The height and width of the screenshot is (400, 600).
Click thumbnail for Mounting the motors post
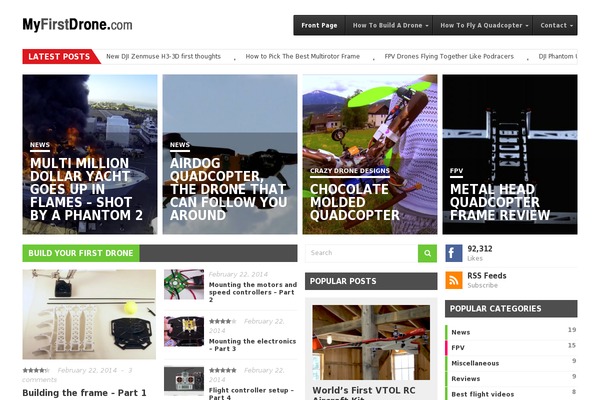(184, 284)
